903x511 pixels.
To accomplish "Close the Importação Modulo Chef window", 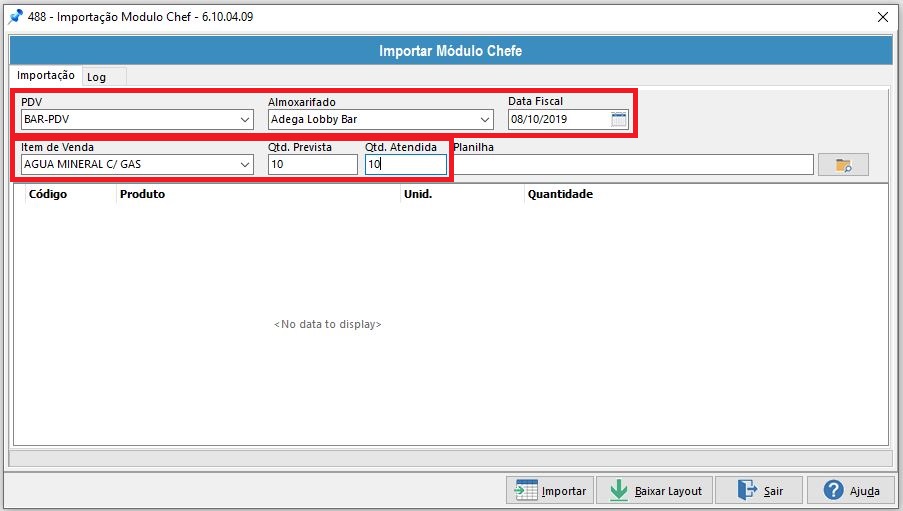I will pos(882,17).
